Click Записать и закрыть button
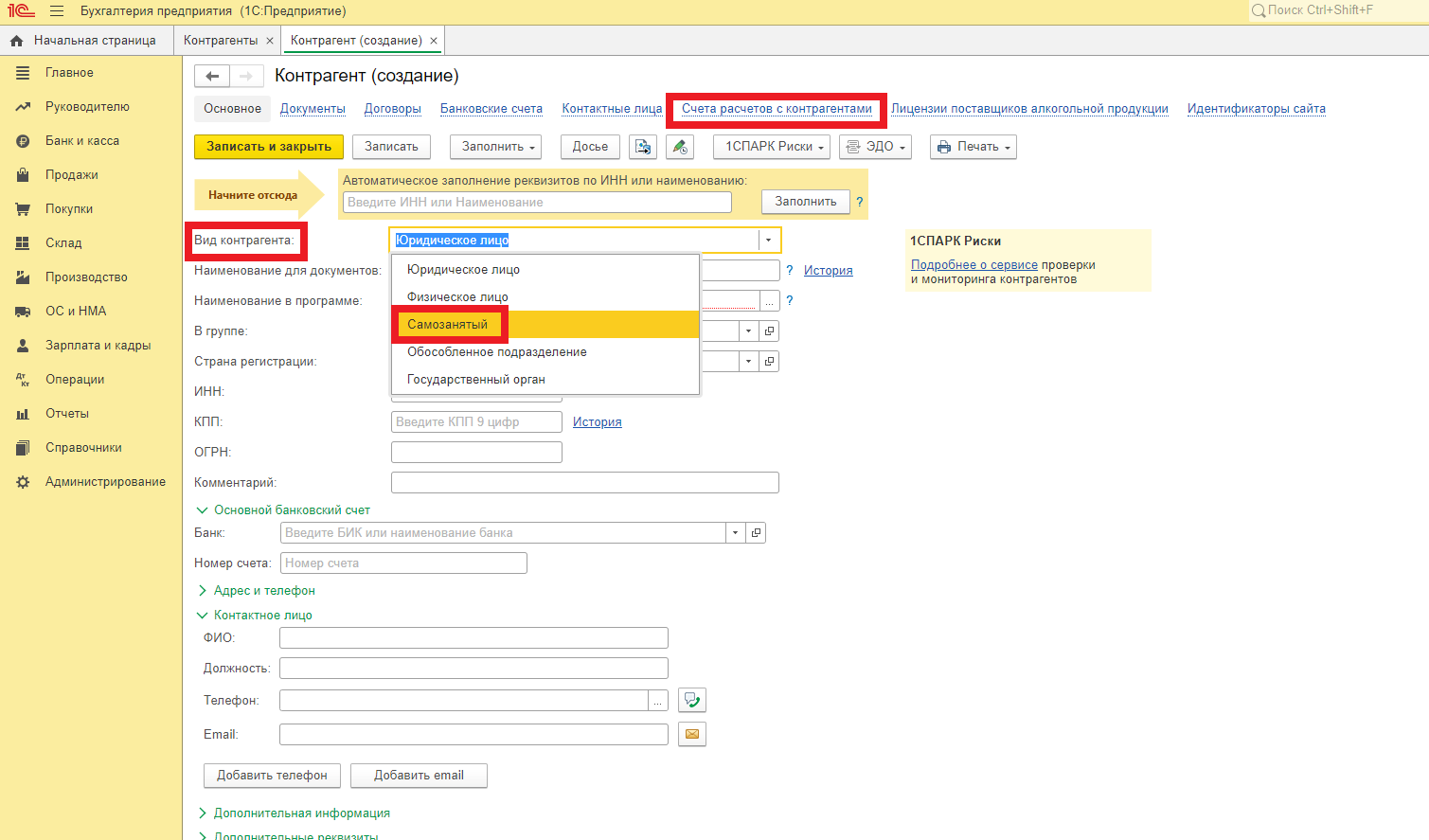 [x=269, y=147]
